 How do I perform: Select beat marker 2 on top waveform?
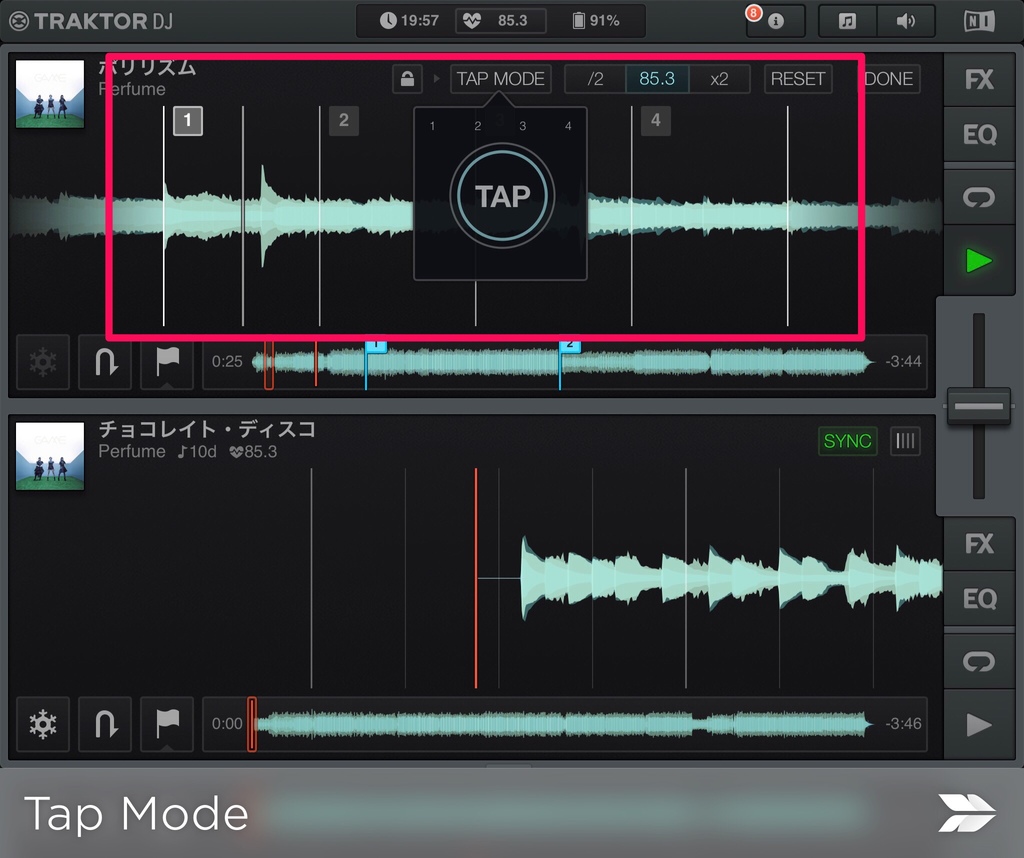tap(344, 121)
